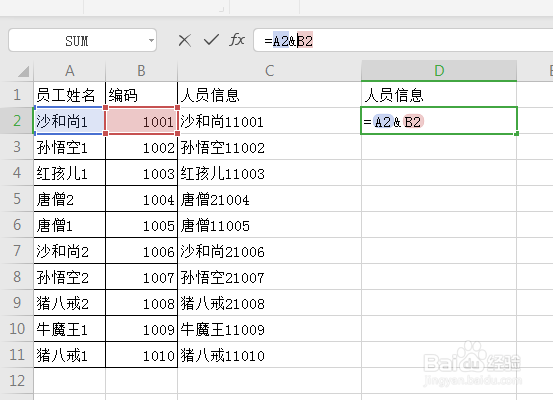Screen dimensions: 553x400
Task: Click cell C1 人员信息
Action: tap(269, 95)
